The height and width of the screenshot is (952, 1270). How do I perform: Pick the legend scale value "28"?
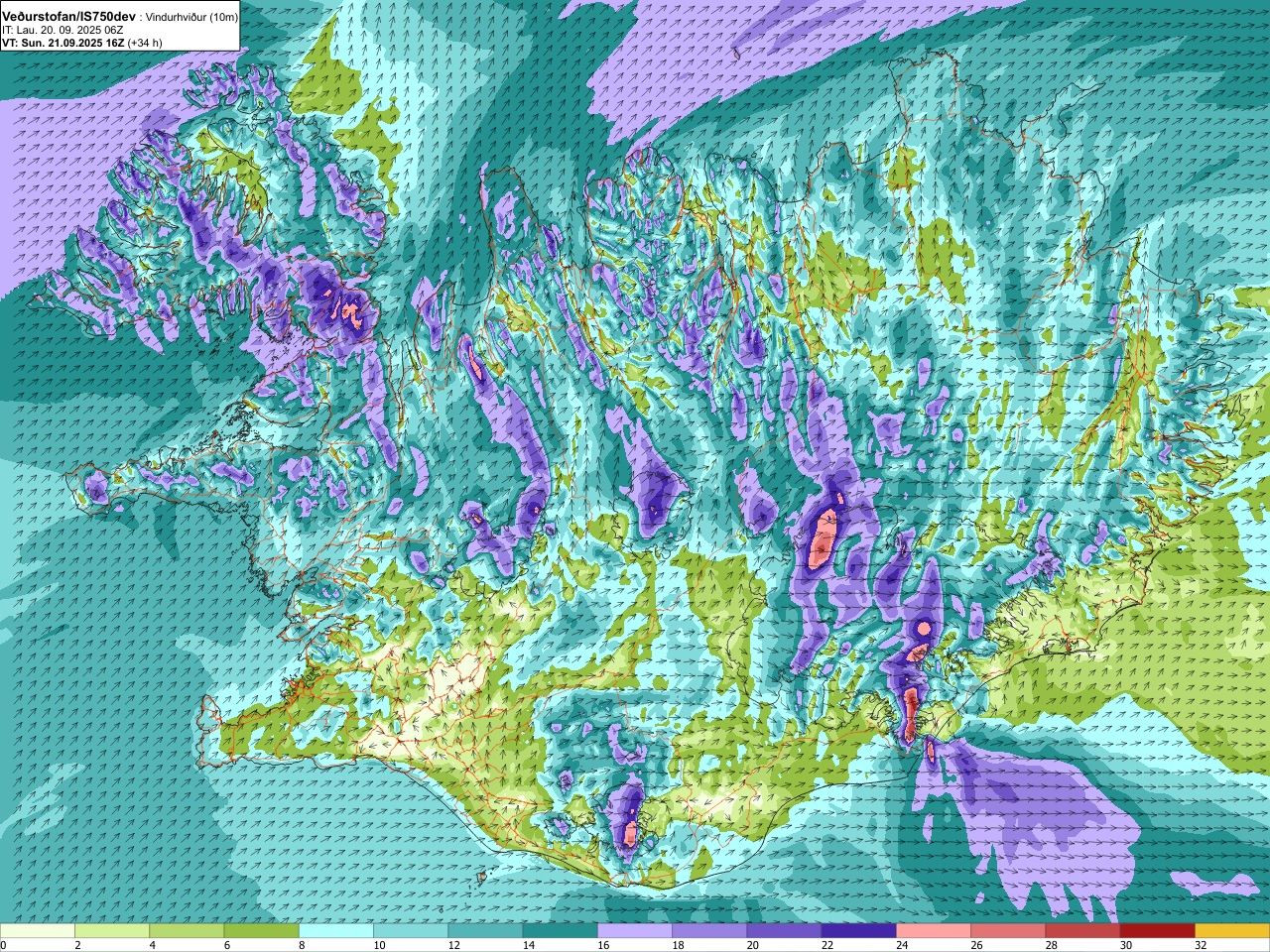tap(1052, 946)
